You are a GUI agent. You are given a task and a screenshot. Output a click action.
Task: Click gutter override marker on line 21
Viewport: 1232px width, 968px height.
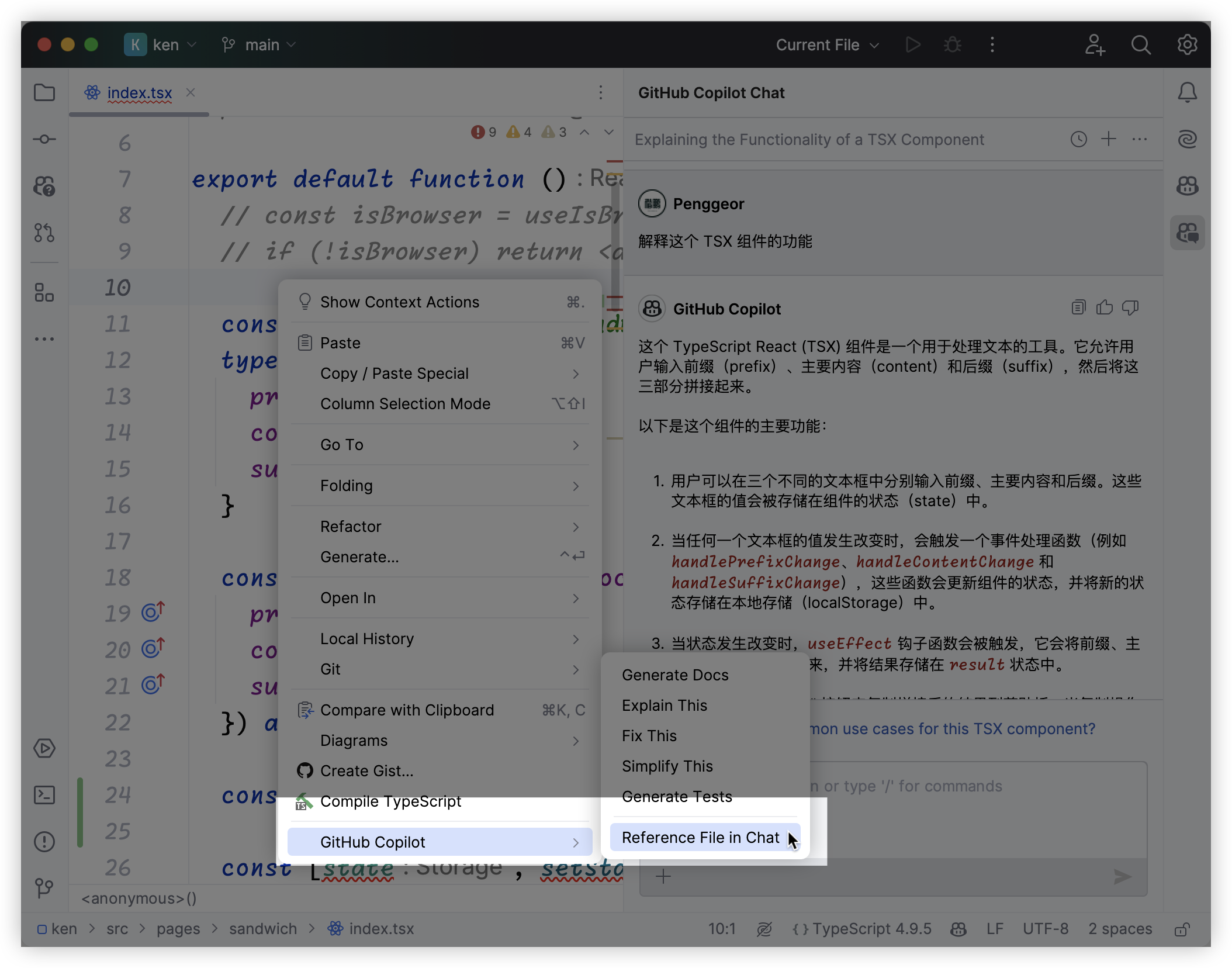[x=153, y=684]
